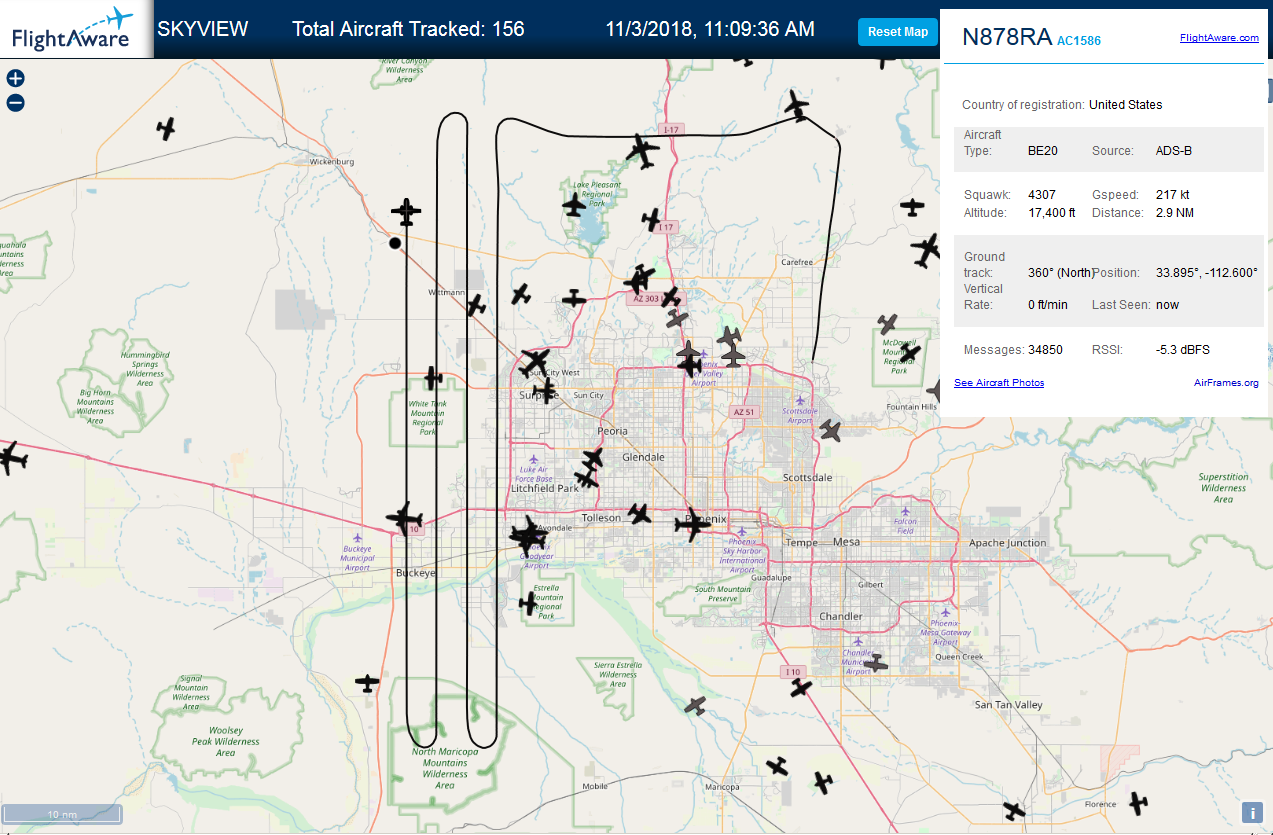Select aircraft right of the Tolleson label
Viewport: 1273px width, 835px height.
(x=640, y=514)
